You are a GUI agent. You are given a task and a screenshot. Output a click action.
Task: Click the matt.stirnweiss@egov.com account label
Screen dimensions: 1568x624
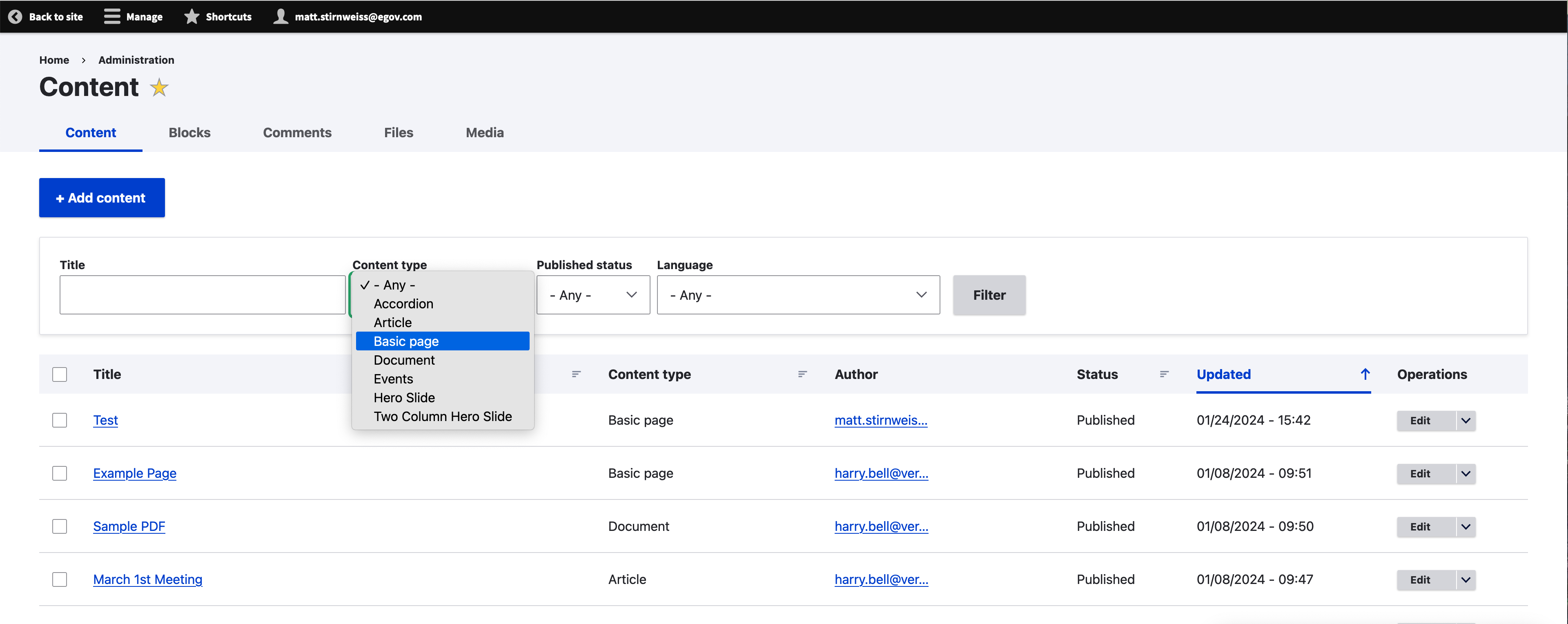(x=358, y=16)
